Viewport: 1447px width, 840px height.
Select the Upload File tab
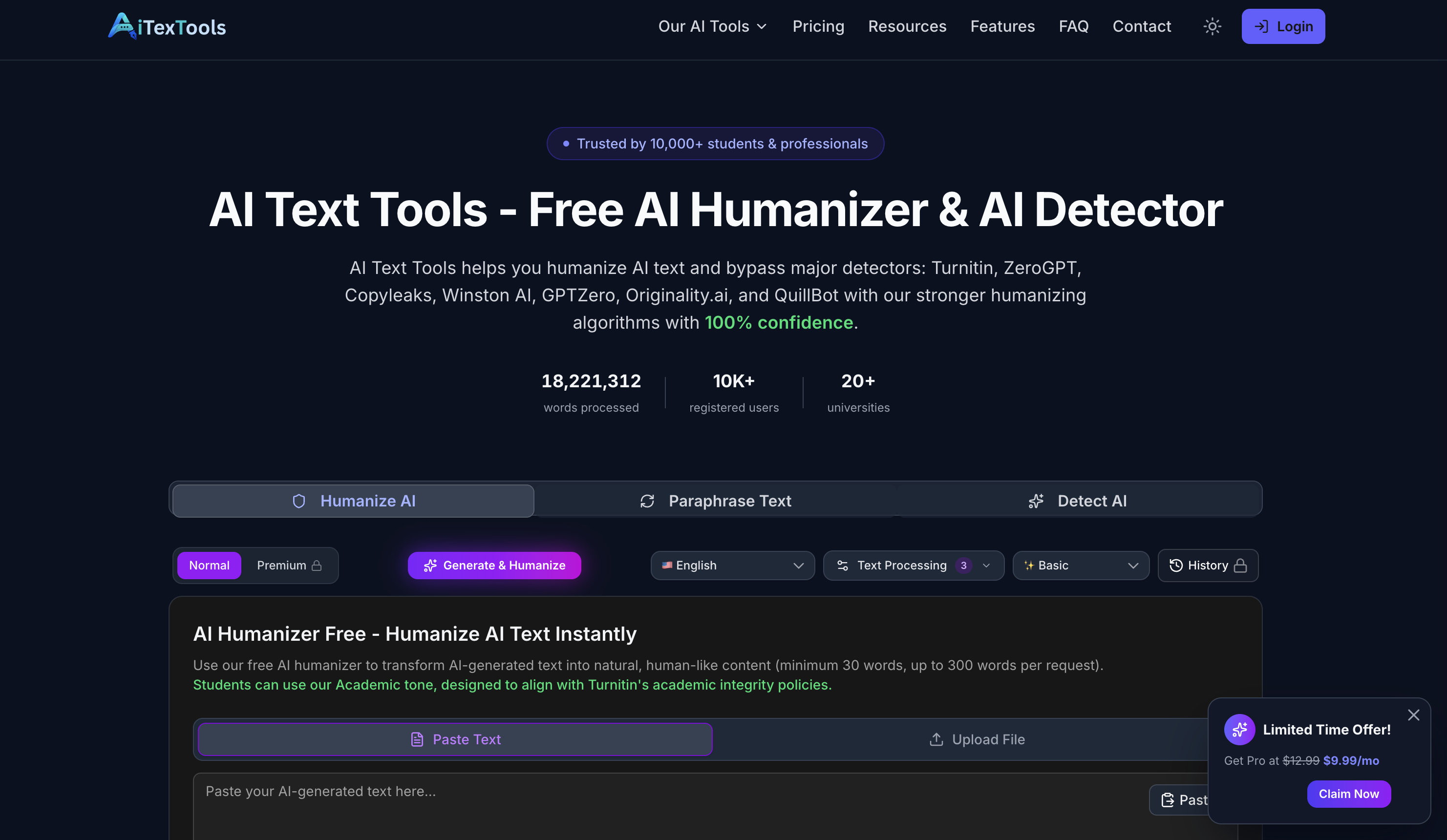[x=976, y=739]
